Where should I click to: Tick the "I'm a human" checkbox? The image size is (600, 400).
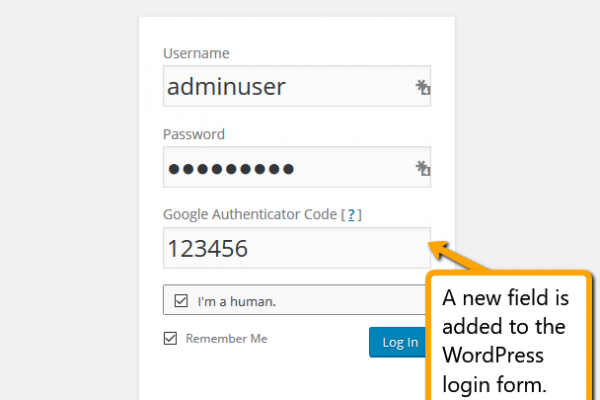pos(180,300)
